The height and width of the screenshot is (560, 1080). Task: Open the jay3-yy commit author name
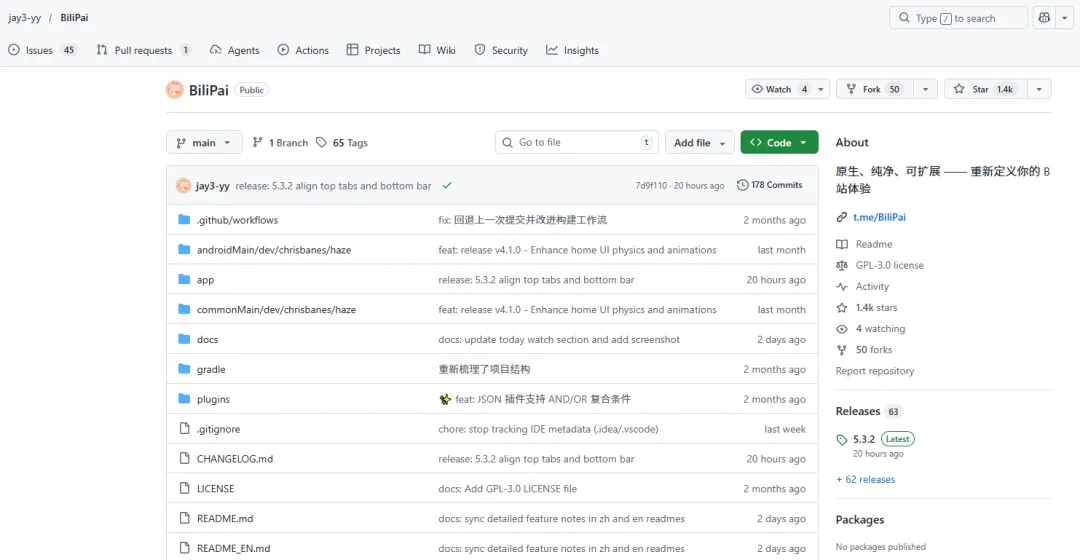[x=213, y=186]
